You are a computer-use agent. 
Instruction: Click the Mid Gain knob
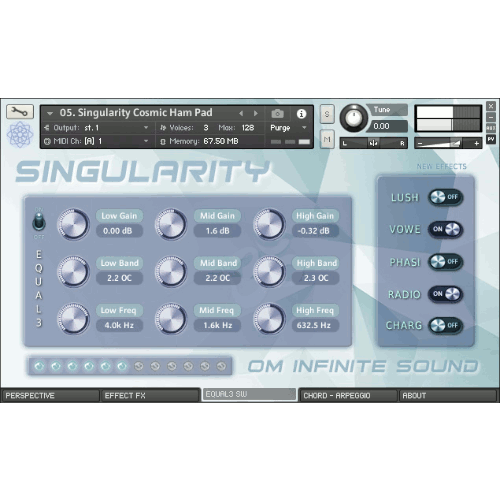(171, 224)
